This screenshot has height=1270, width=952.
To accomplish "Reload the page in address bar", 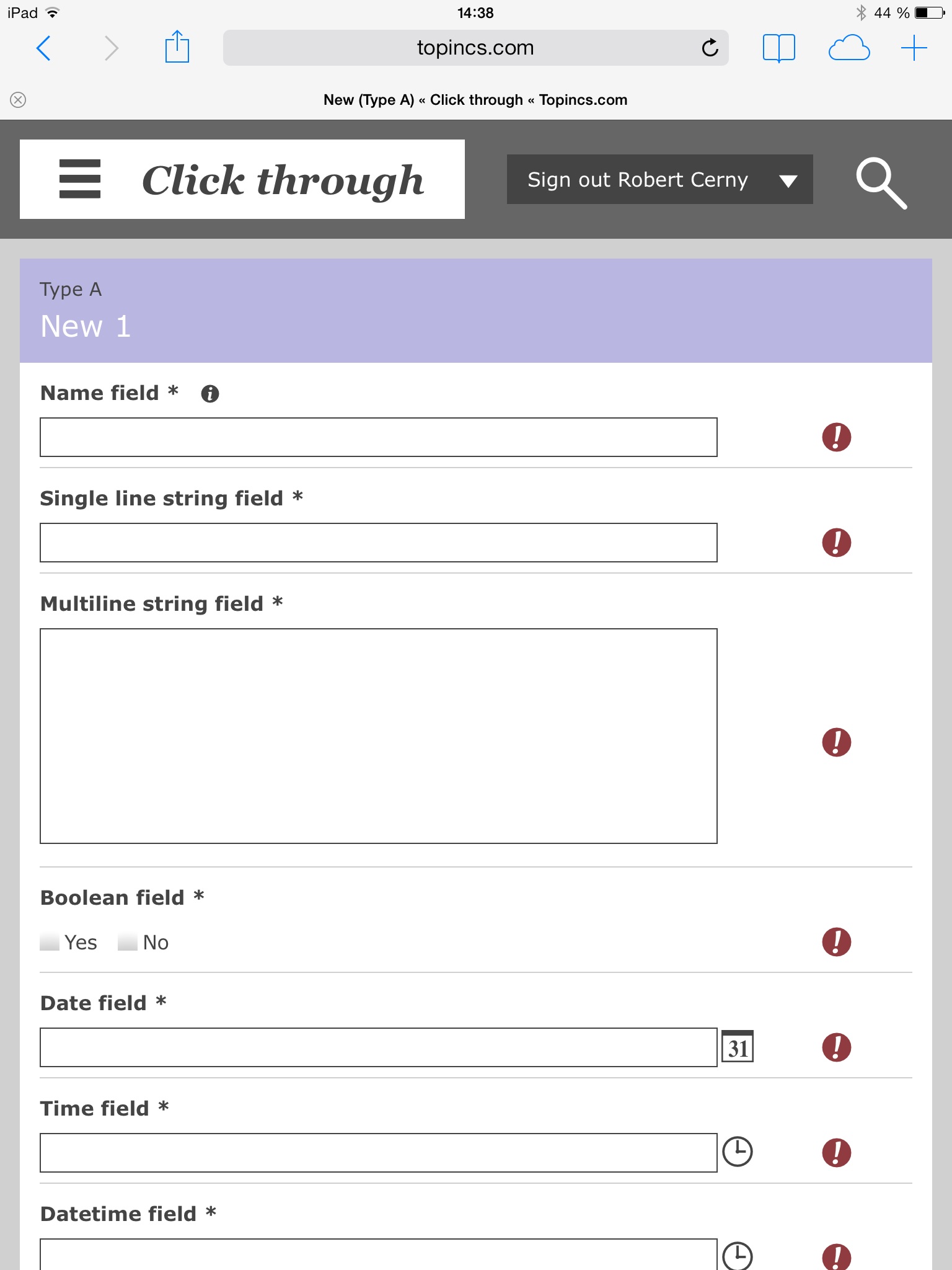I will [x=710, y=48].
